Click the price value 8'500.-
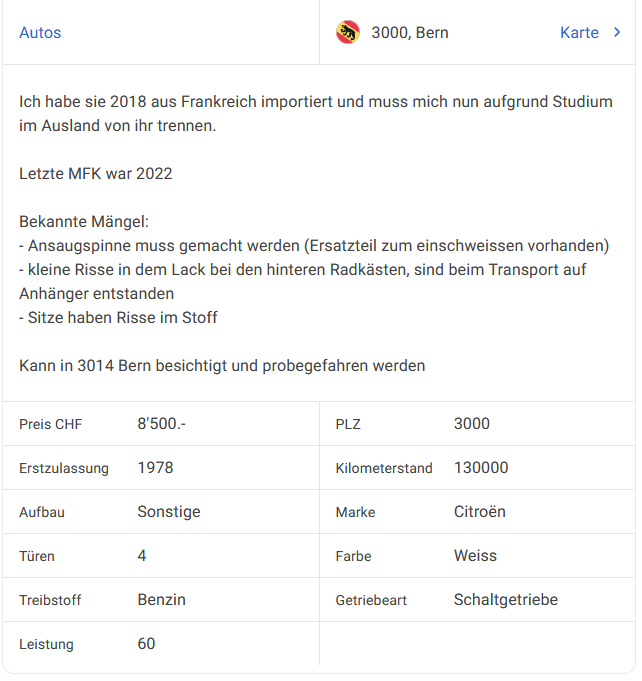The image size is (642, 681). coord(162,424)
